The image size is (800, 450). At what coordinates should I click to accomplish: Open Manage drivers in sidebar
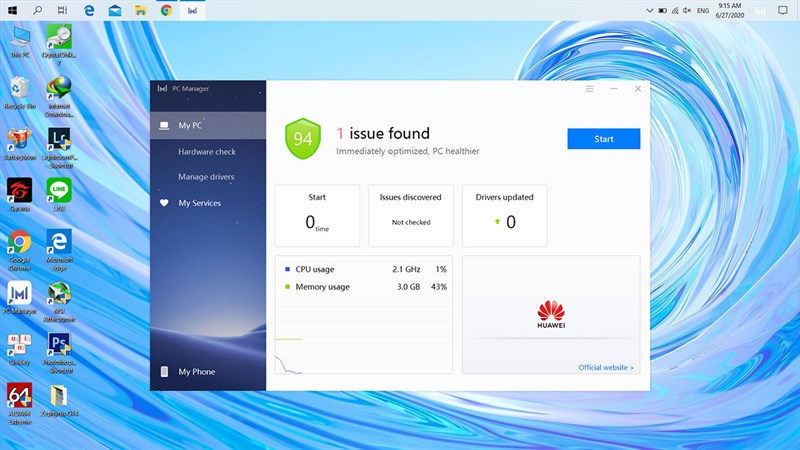(x=208, y=177)
